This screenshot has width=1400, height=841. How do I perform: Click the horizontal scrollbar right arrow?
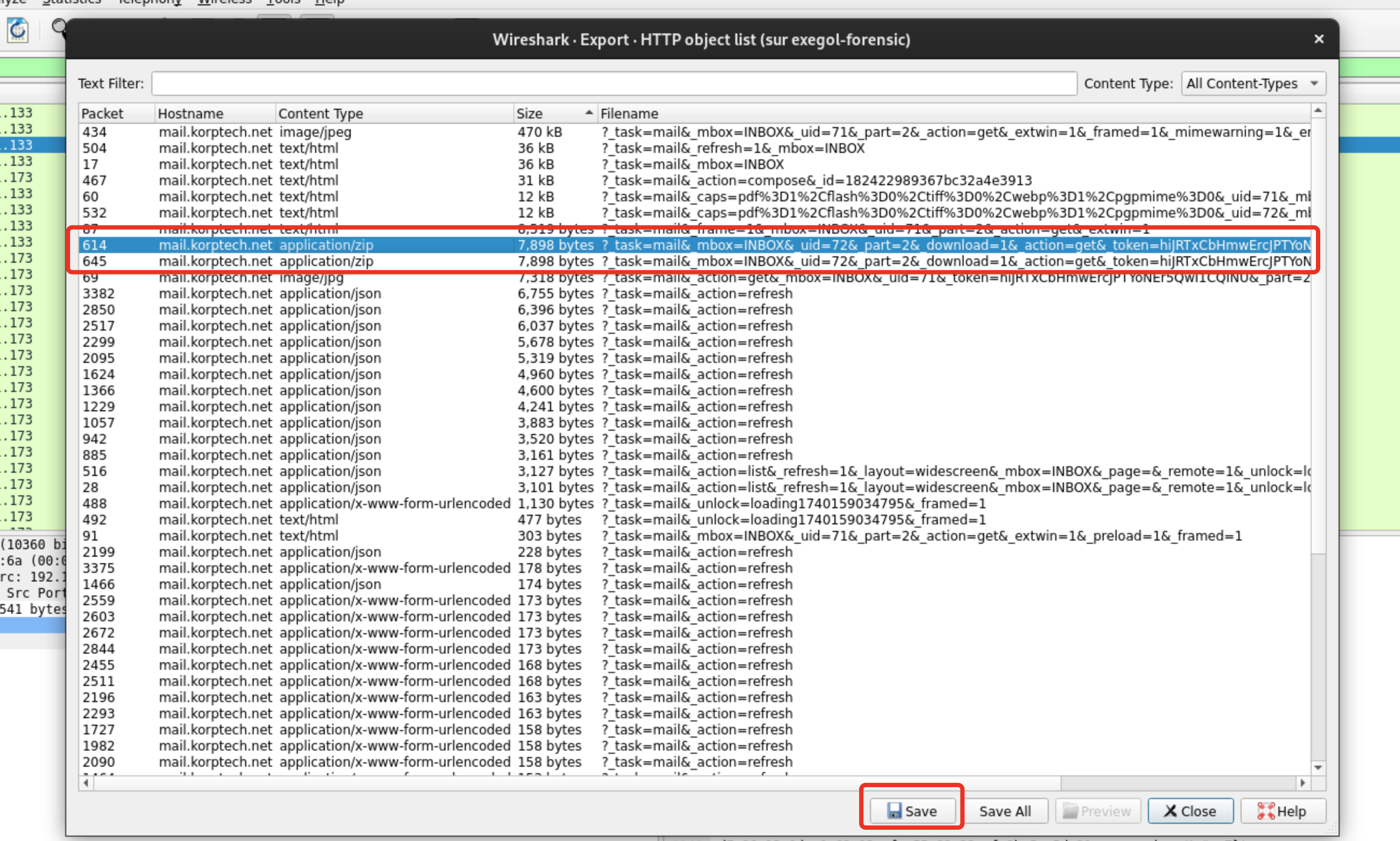pos(1303,783)
